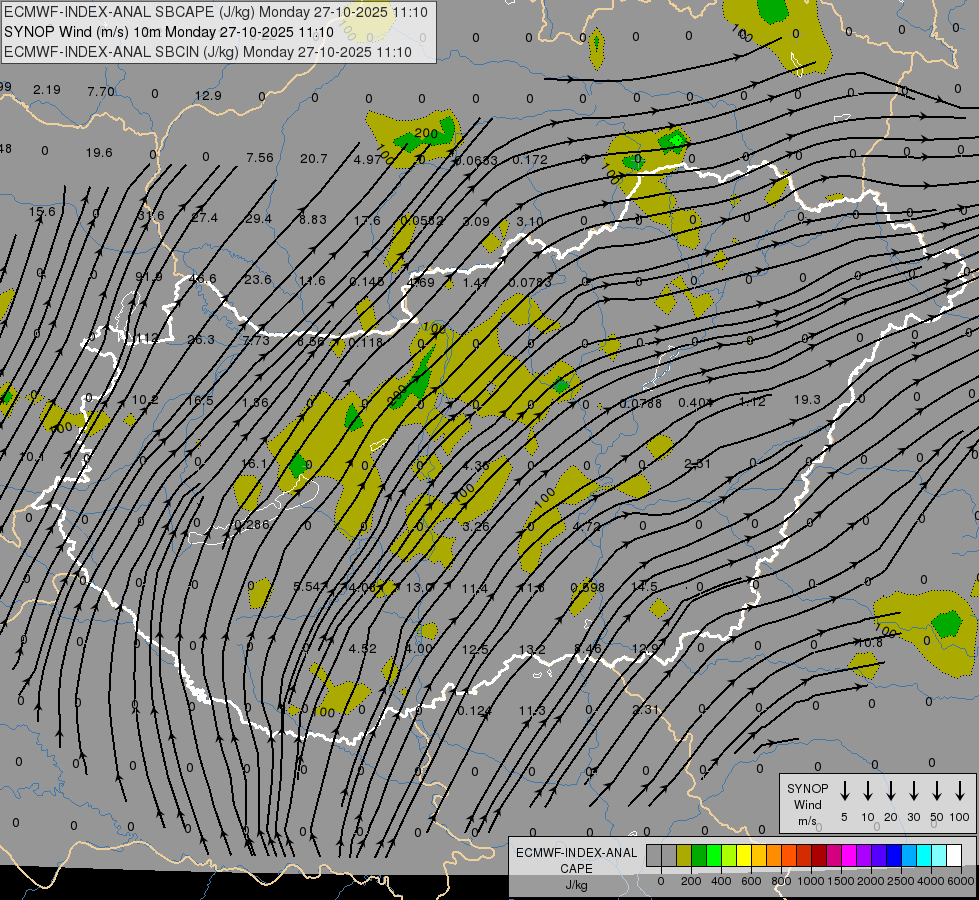
Task: Click the 0.404 value on the map
Action: 696,403
